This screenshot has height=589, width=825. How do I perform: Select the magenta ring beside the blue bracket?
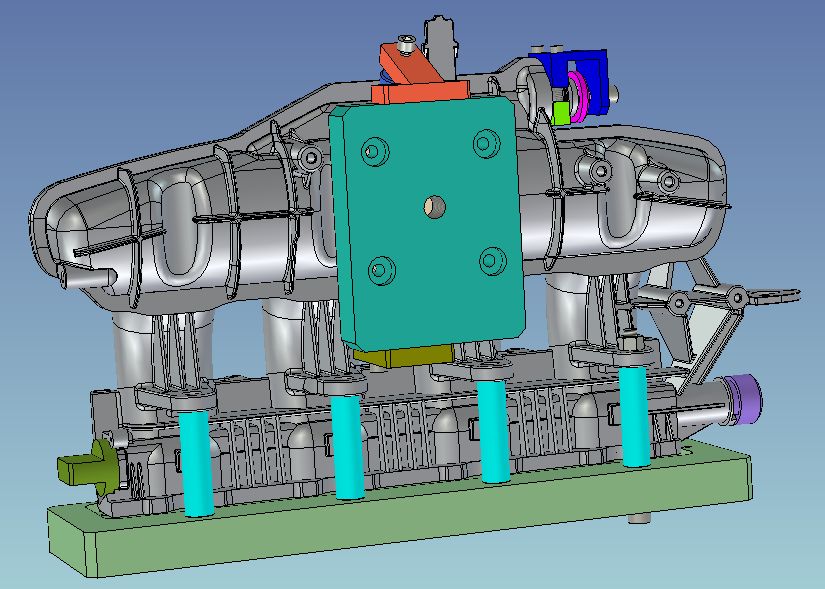(579, 97)
